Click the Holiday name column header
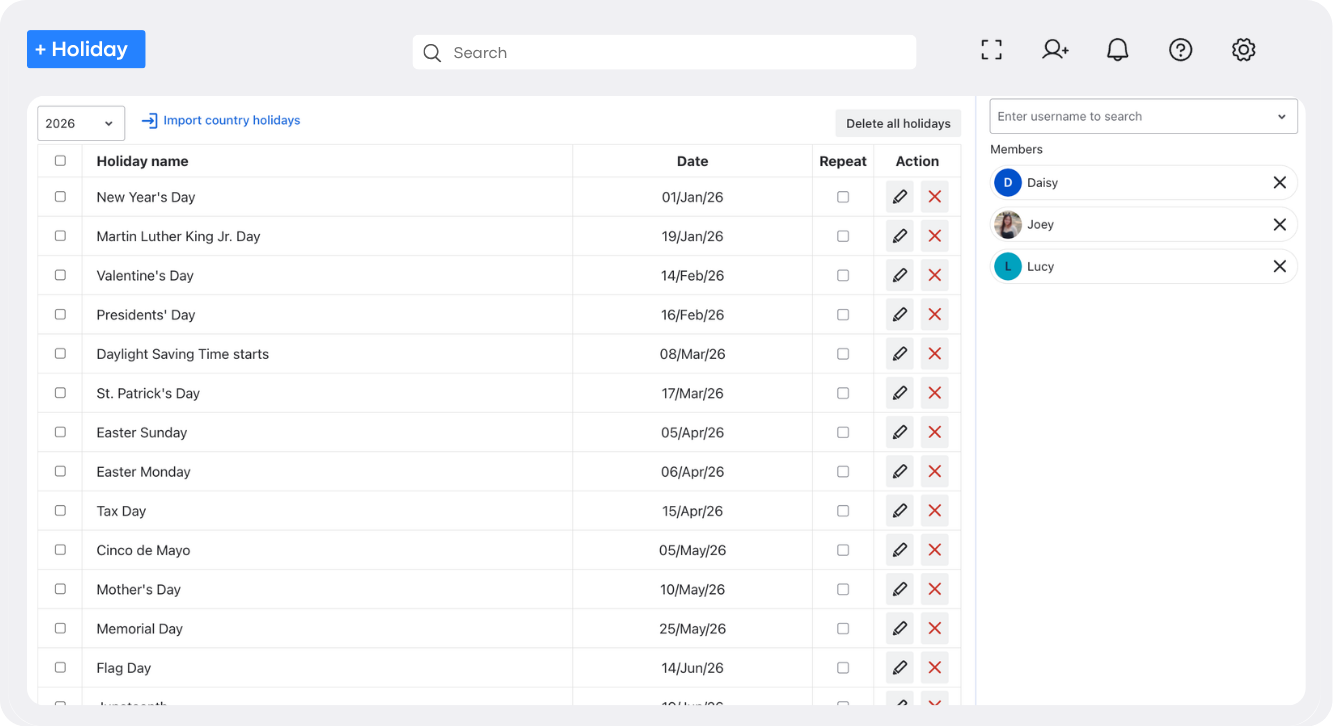The image size is (1334, 728). (142, 161)
